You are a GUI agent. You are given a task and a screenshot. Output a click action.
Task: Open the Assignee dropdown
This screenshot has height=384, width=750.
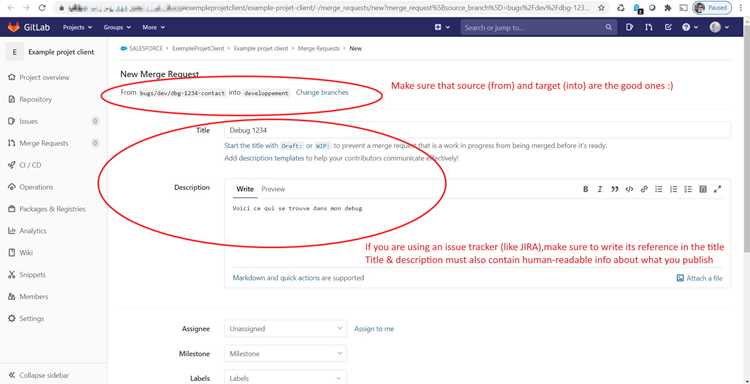coord(286,329)
